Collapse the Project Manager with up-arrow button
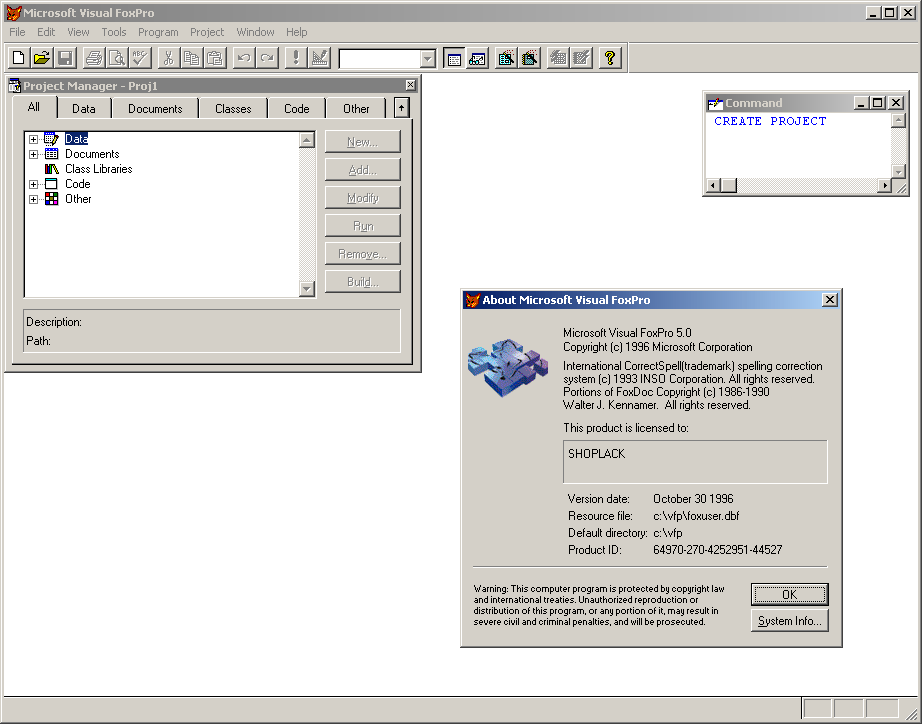Screen dimensions: 922x724 coord(401,108)
